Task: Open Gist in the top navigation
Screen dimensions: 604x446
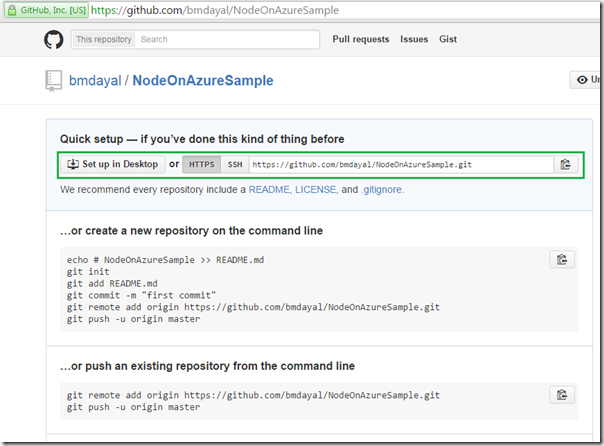Action: (x=448, y=39)
